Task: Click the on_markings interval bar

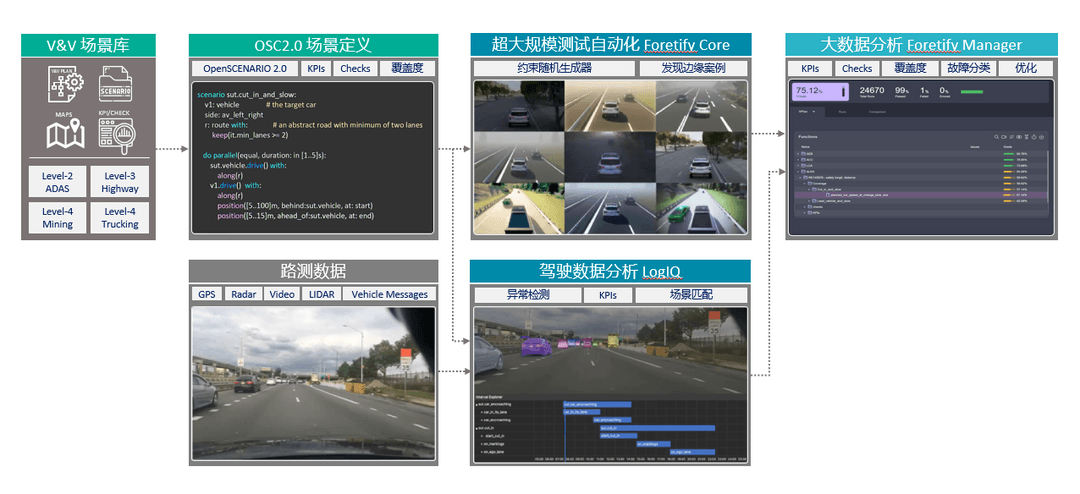Action: (654, 444)
